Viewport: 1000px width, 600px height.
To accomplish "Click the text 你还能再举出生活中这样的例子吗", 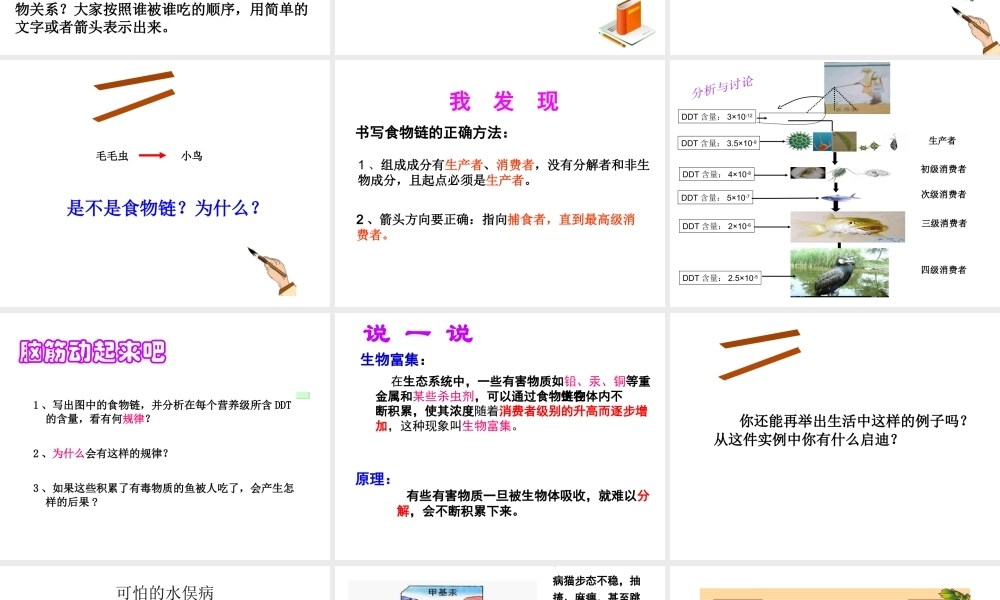I will coord(853,421).
